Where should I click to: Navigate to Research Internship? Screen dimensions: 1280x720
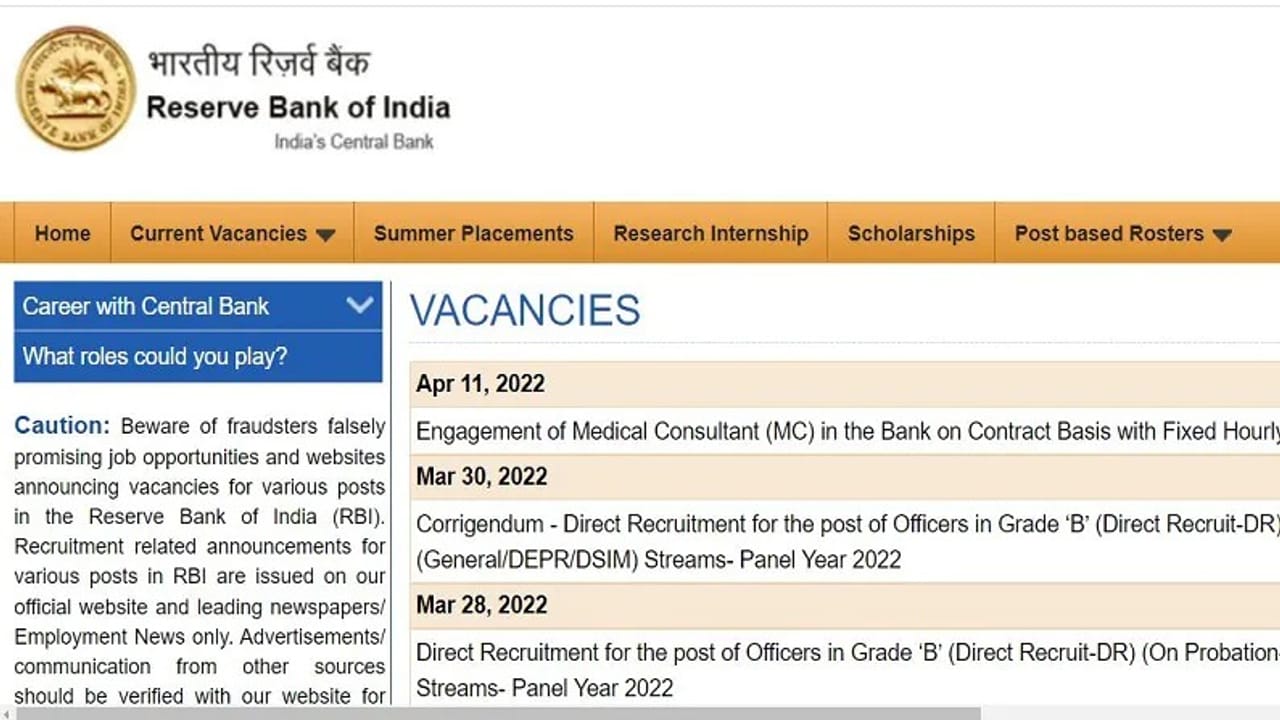pyautogui.click(x=711, y=233)
